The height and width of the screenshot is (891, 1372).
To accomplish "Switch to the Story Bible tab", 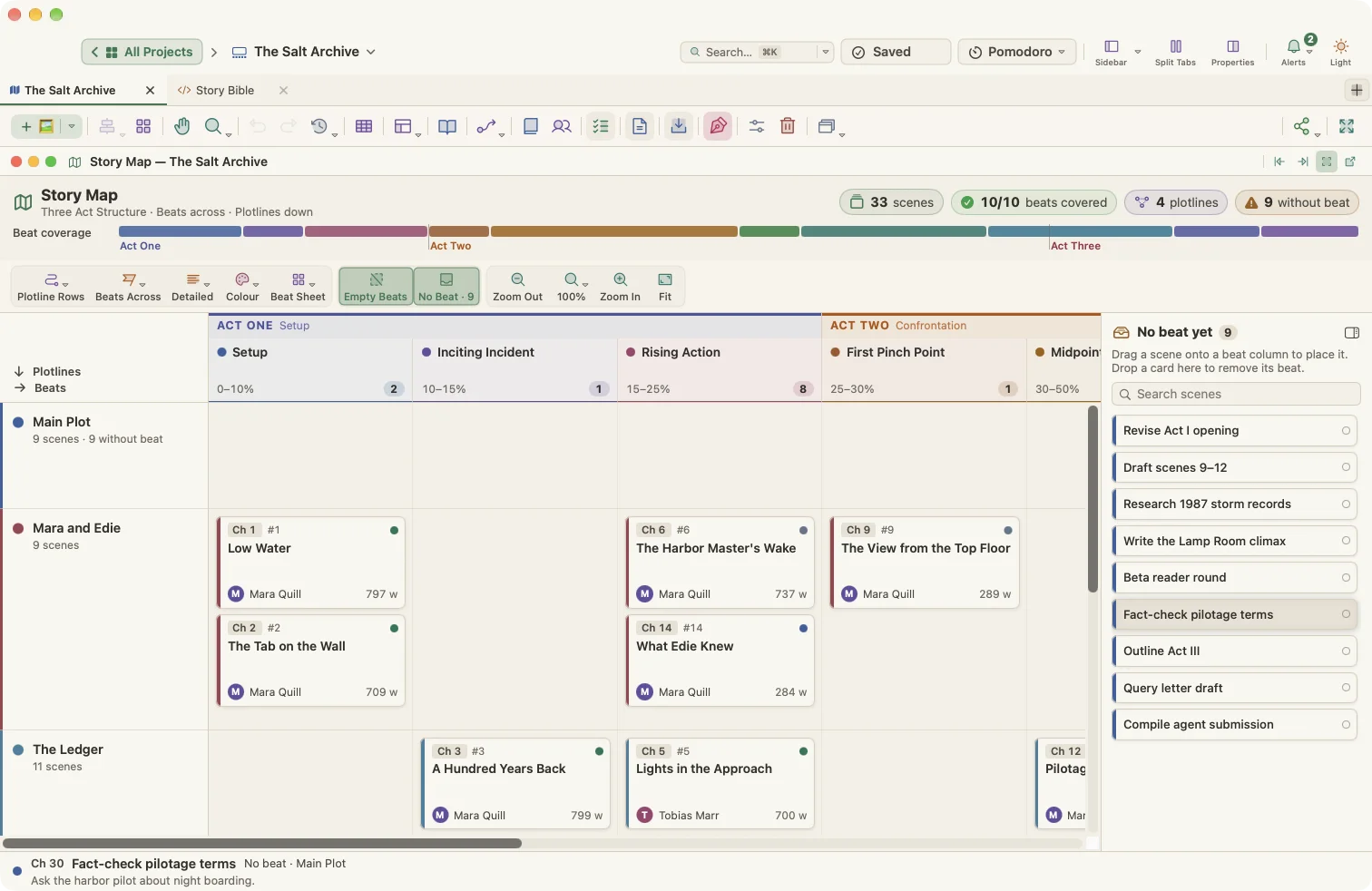I will point(224,91).
